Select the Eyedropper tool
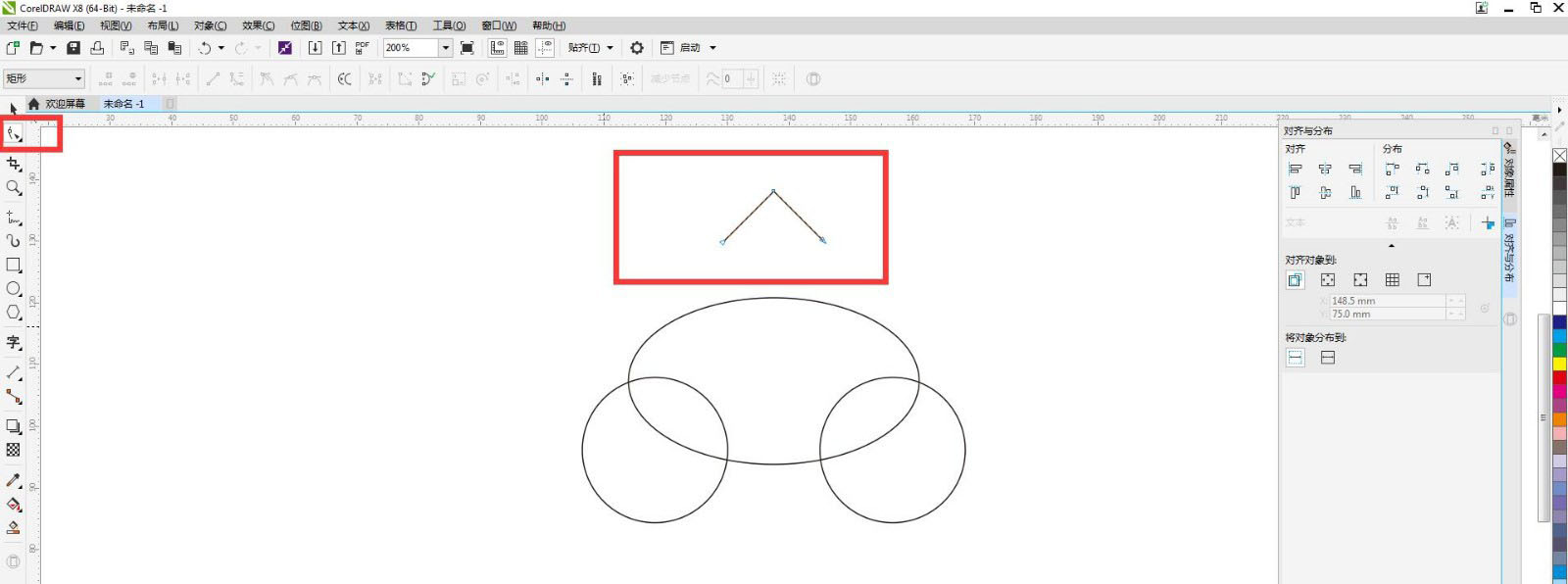The width and height of the screenshot is (1568, 584). pos(14,480)
